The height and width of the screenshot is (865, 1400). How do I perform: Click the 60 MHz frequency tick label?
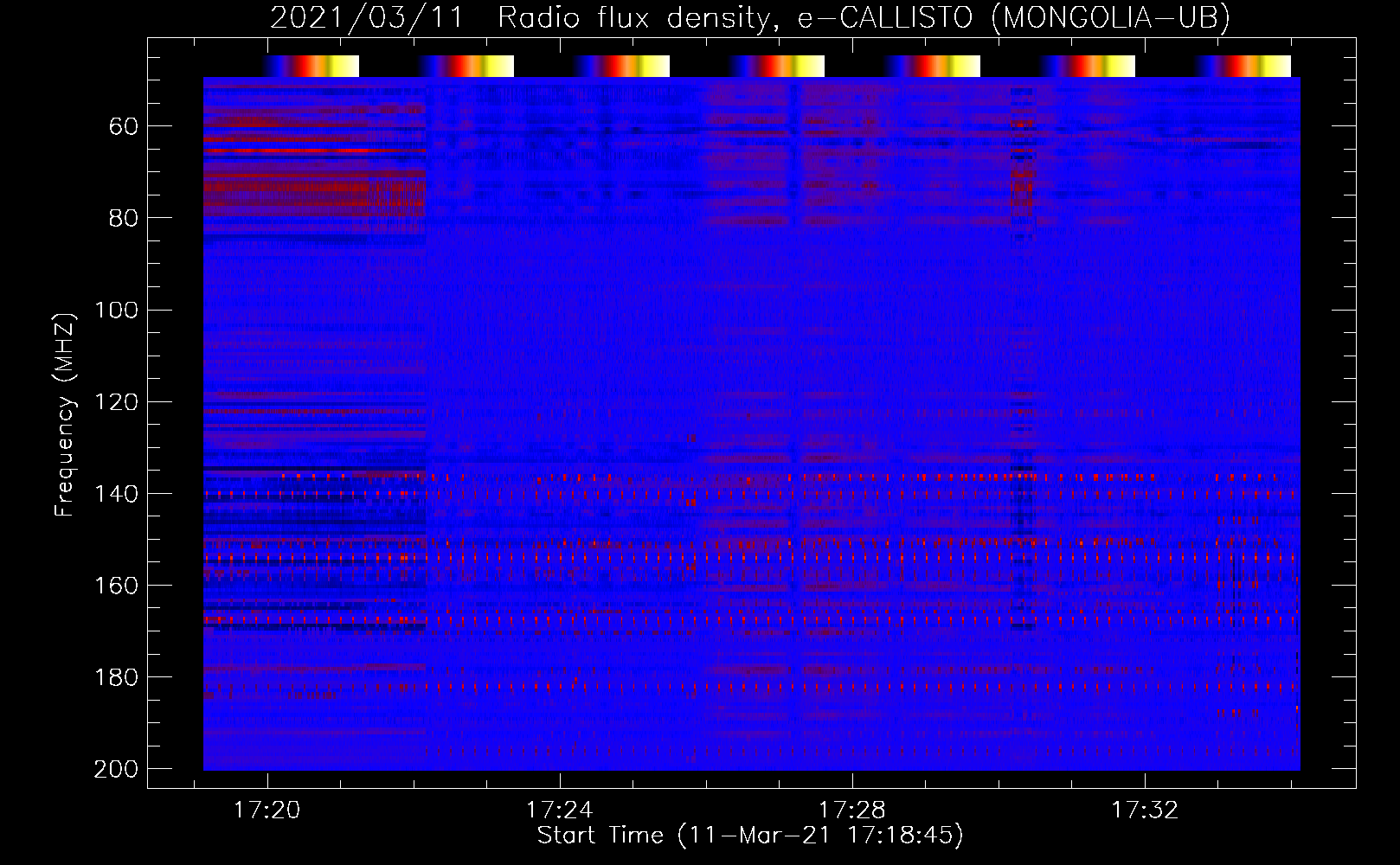pyautogui.click(x=124, y=127)
